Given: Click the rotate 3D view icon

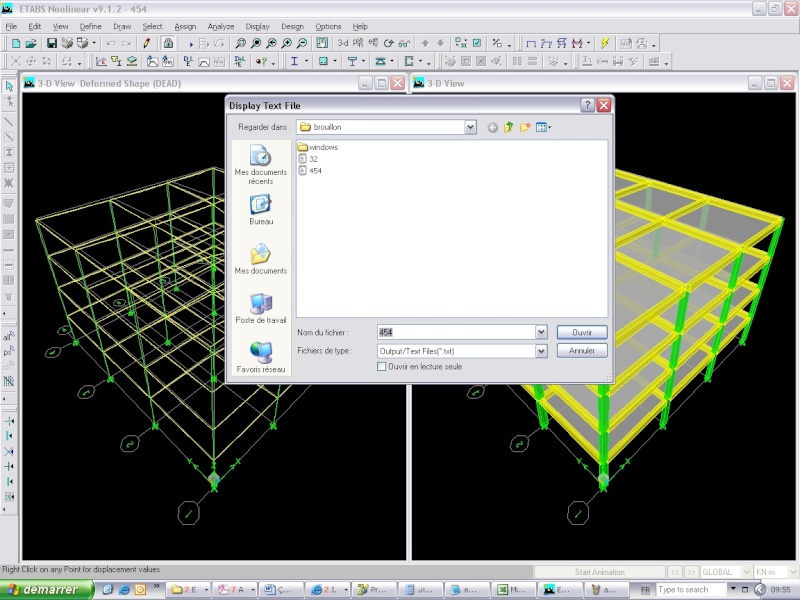Looking at the screenshot, I should 389,44.
